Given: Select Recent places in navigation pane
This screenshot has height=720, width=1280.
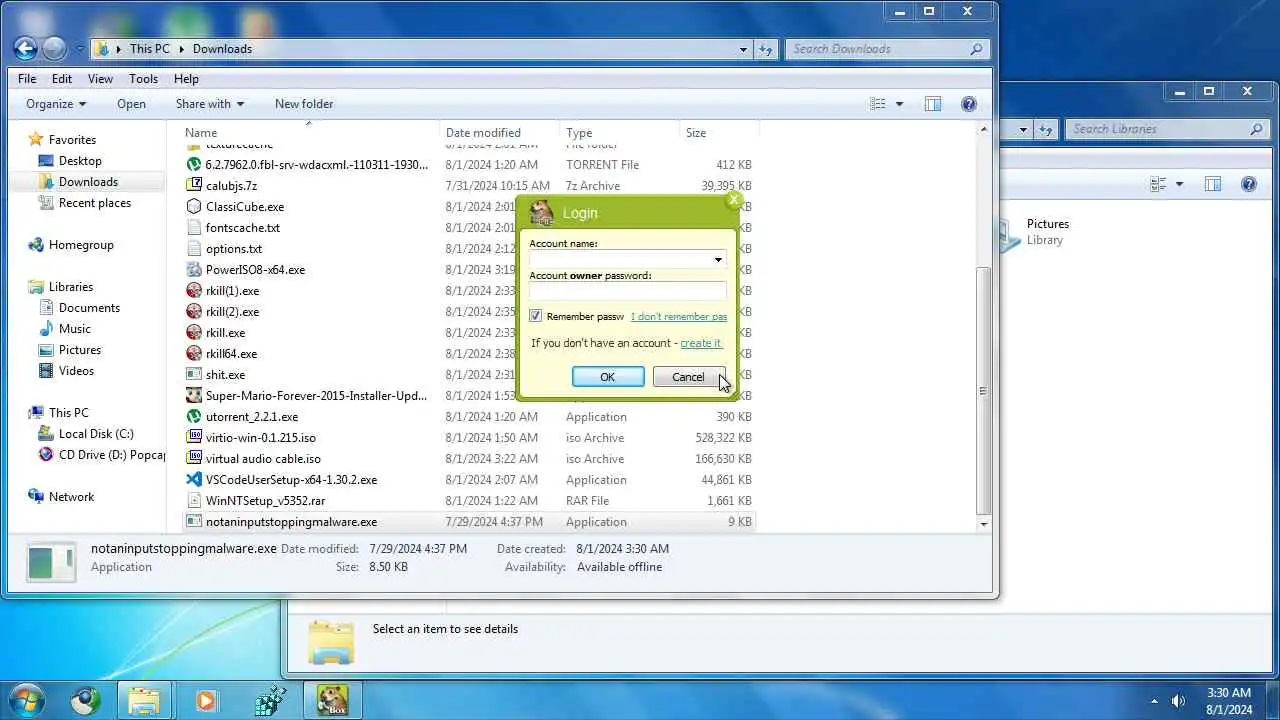Looking at the screenshot, I should point(95,203).
